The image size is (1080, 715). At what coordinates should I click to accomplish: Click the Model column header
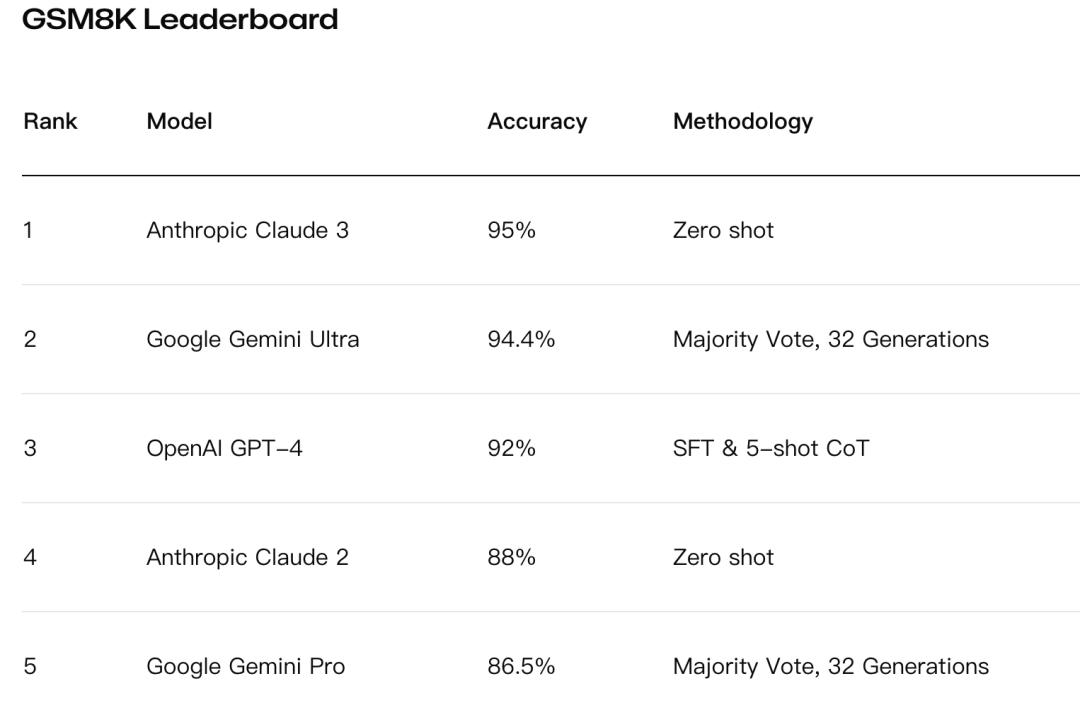(x=179, y=122)
